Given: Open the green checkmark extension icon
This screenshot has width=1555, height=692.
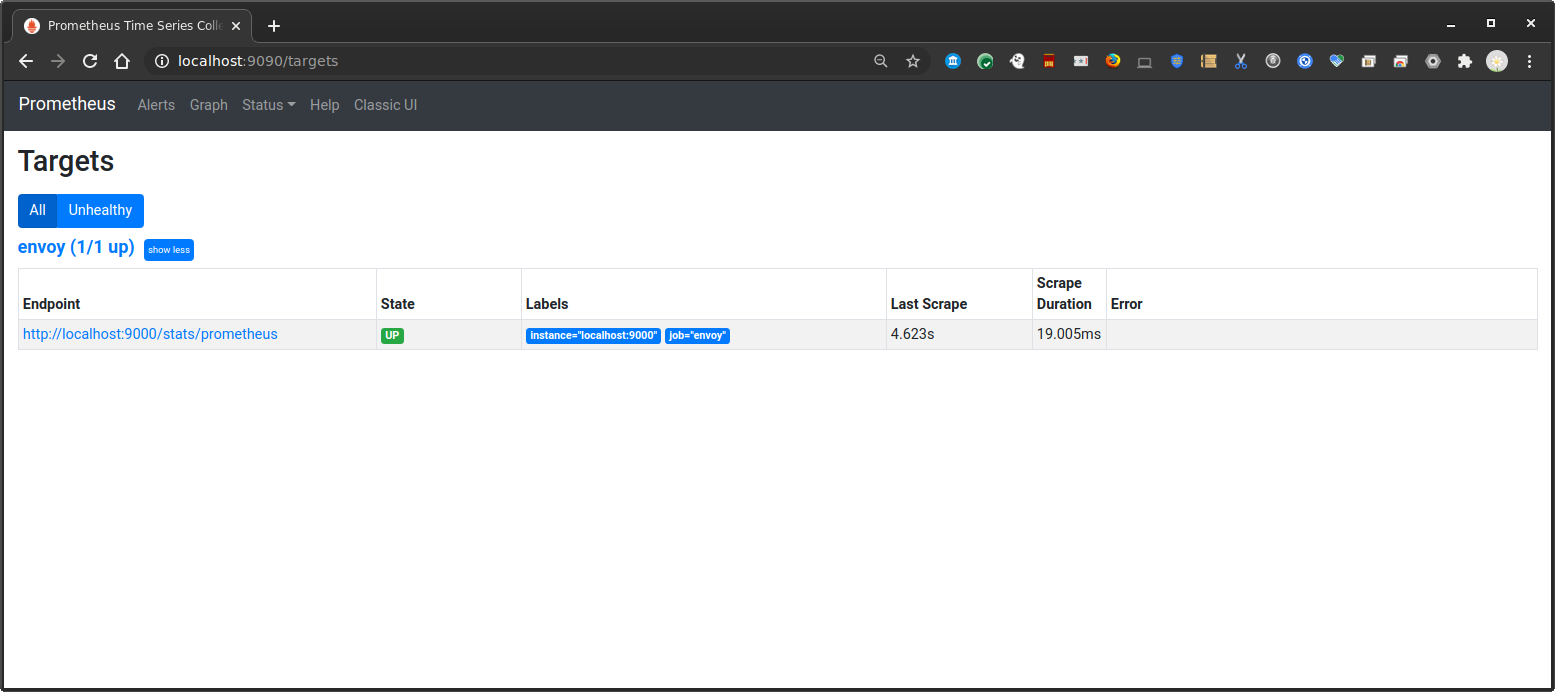Looking at the screenshot, I should click(985, 61).
